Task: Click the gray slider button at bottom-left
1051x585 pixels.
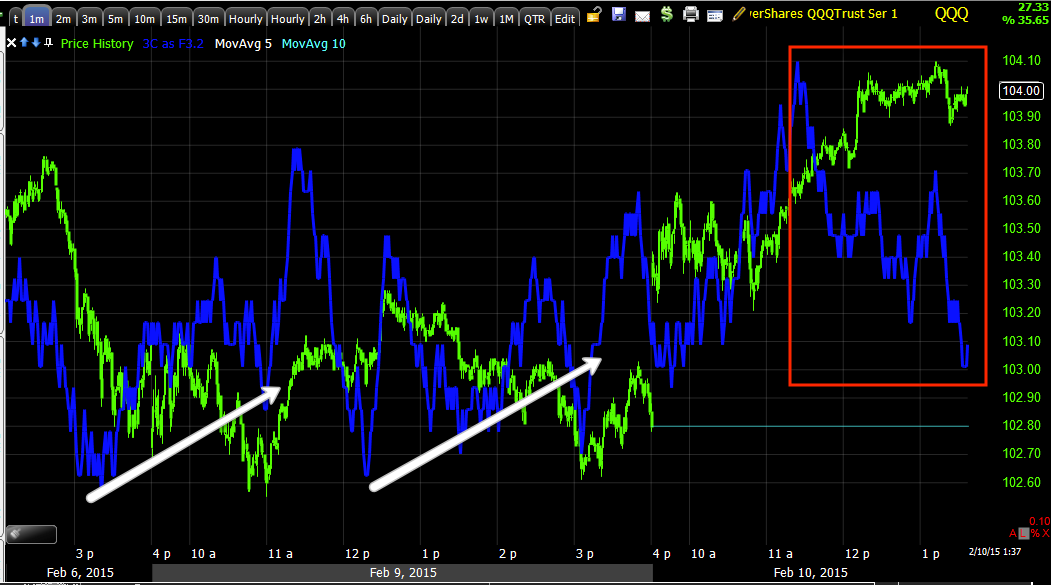Action: (x=31, y=534)
